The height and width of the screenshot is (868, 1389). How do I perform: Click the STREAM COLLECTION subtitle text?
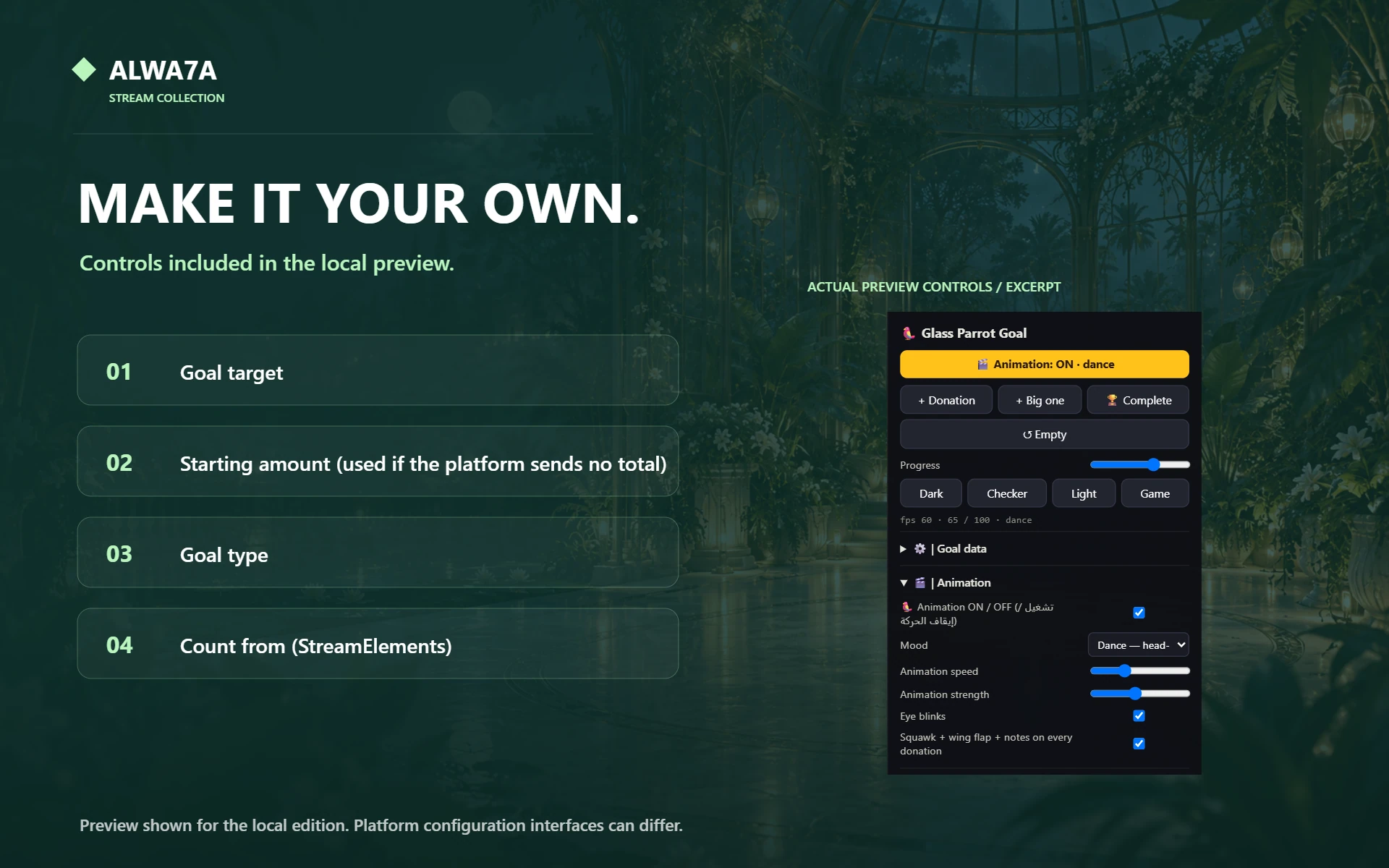166,98
